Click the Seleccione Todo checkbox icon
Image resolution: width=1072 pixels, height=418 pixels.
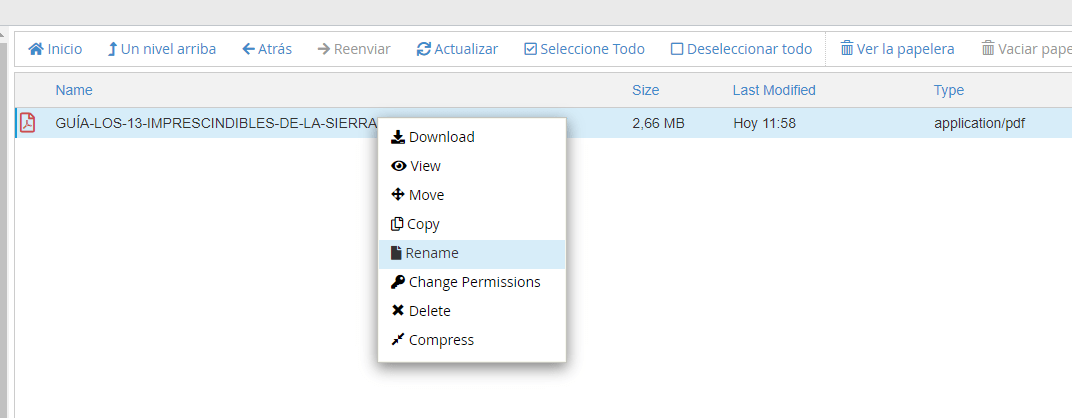pos(531,49)
